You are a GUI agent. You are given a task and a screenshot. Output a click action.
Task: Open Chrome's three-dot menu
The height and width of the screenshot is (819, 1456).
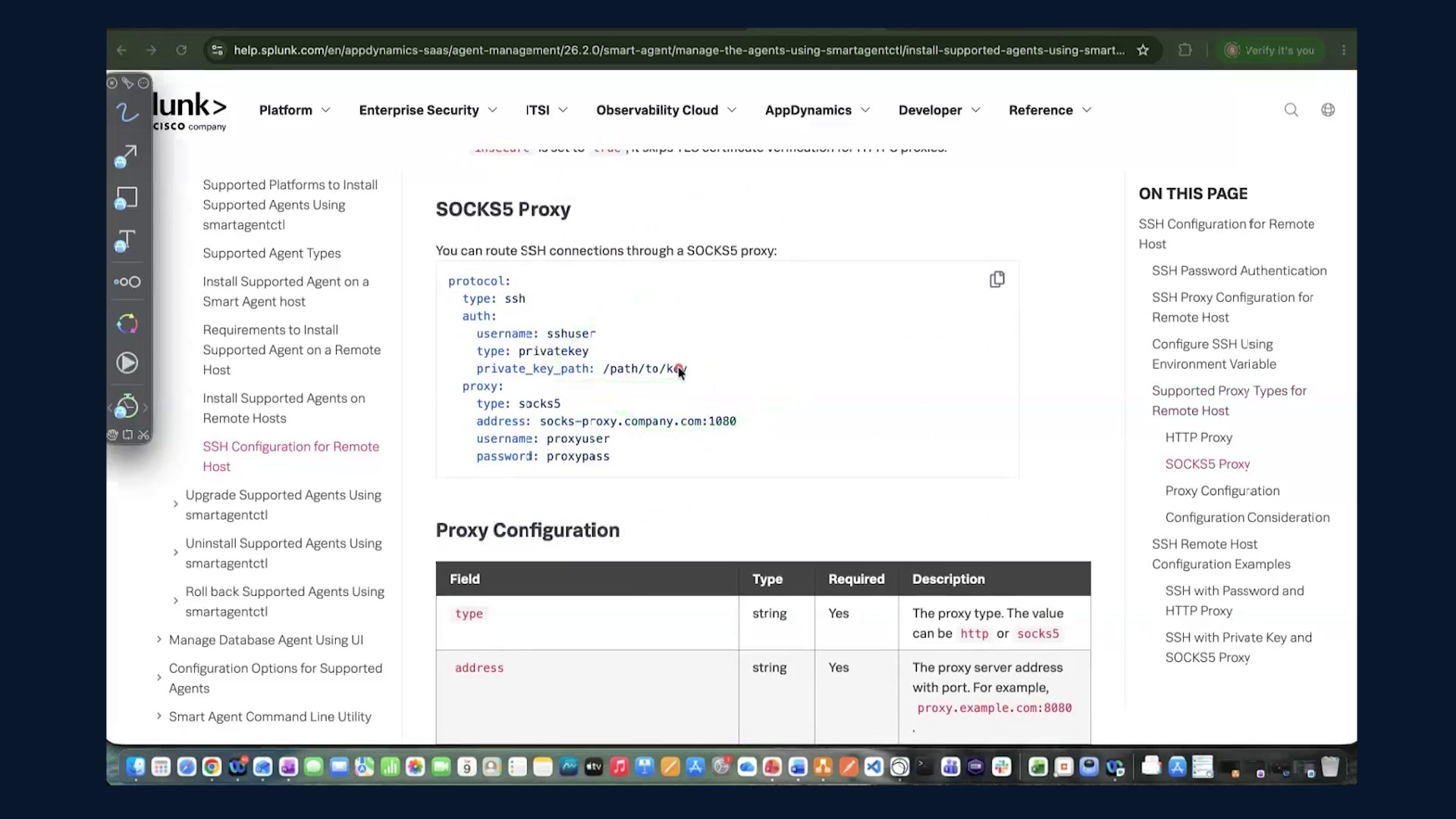[1344, 50]
